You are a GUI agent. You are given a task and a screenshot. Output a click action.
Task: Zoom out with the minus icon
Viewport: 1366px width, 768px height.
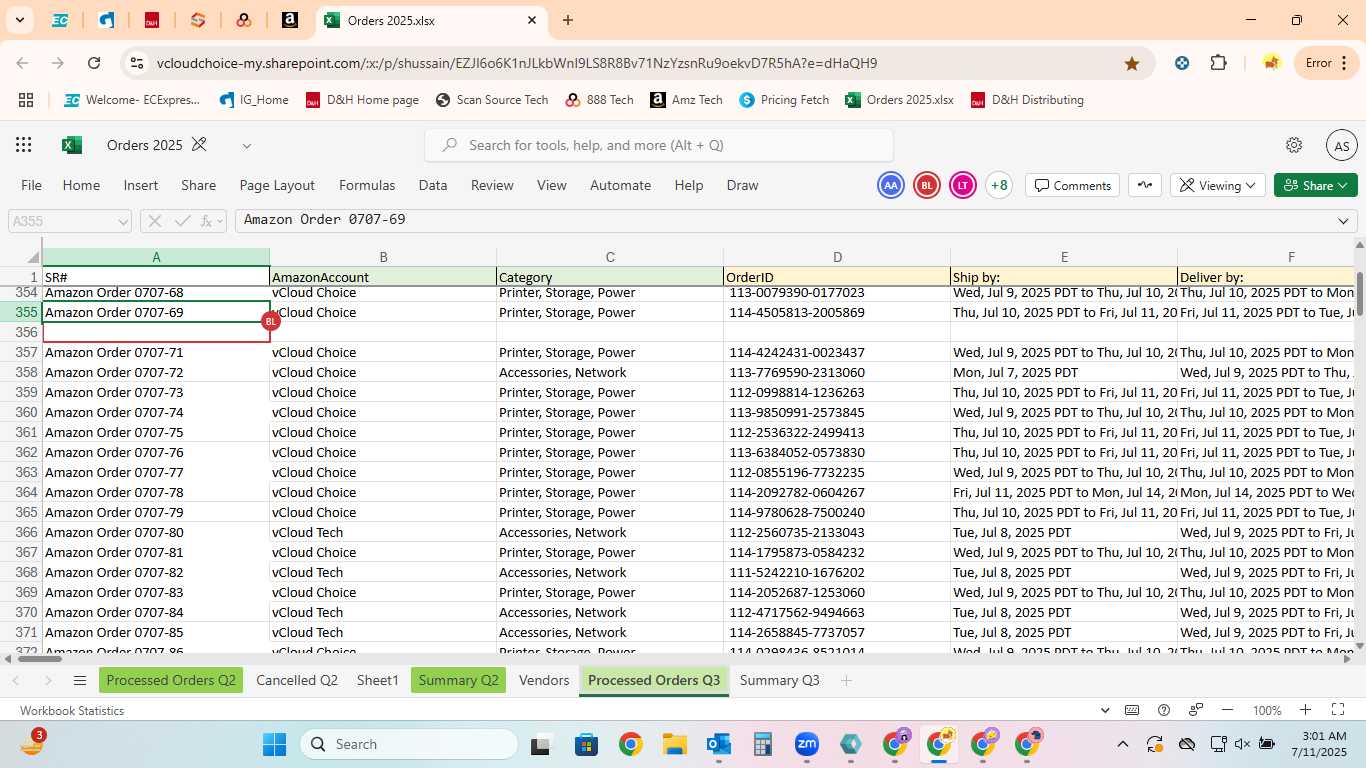point(1229,710)
